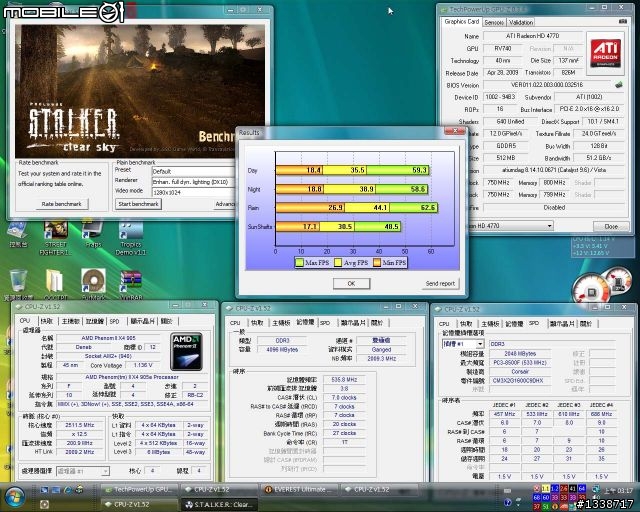
Task: Click the Min FPS orange legend swatch
Action: [x=377, y=263]
